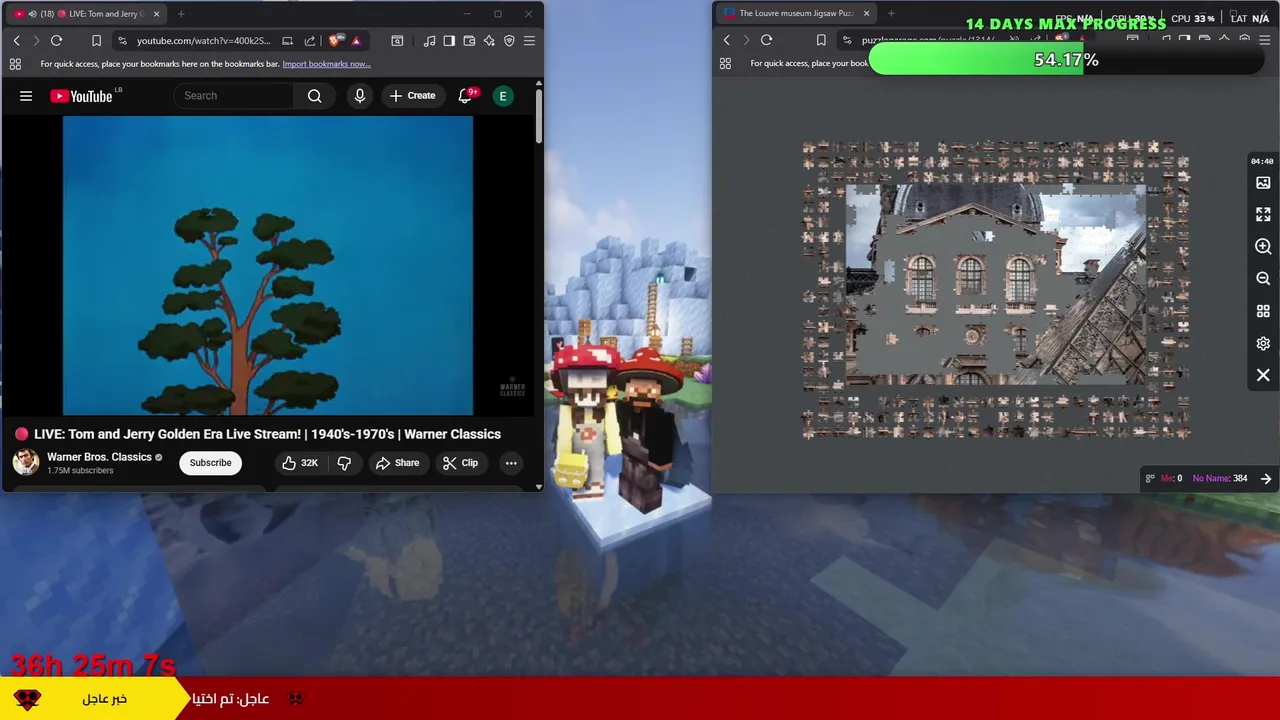Open Warner Bros. Classics channel name
This screenshot has height=720, width=1280.
coord(99,457)
